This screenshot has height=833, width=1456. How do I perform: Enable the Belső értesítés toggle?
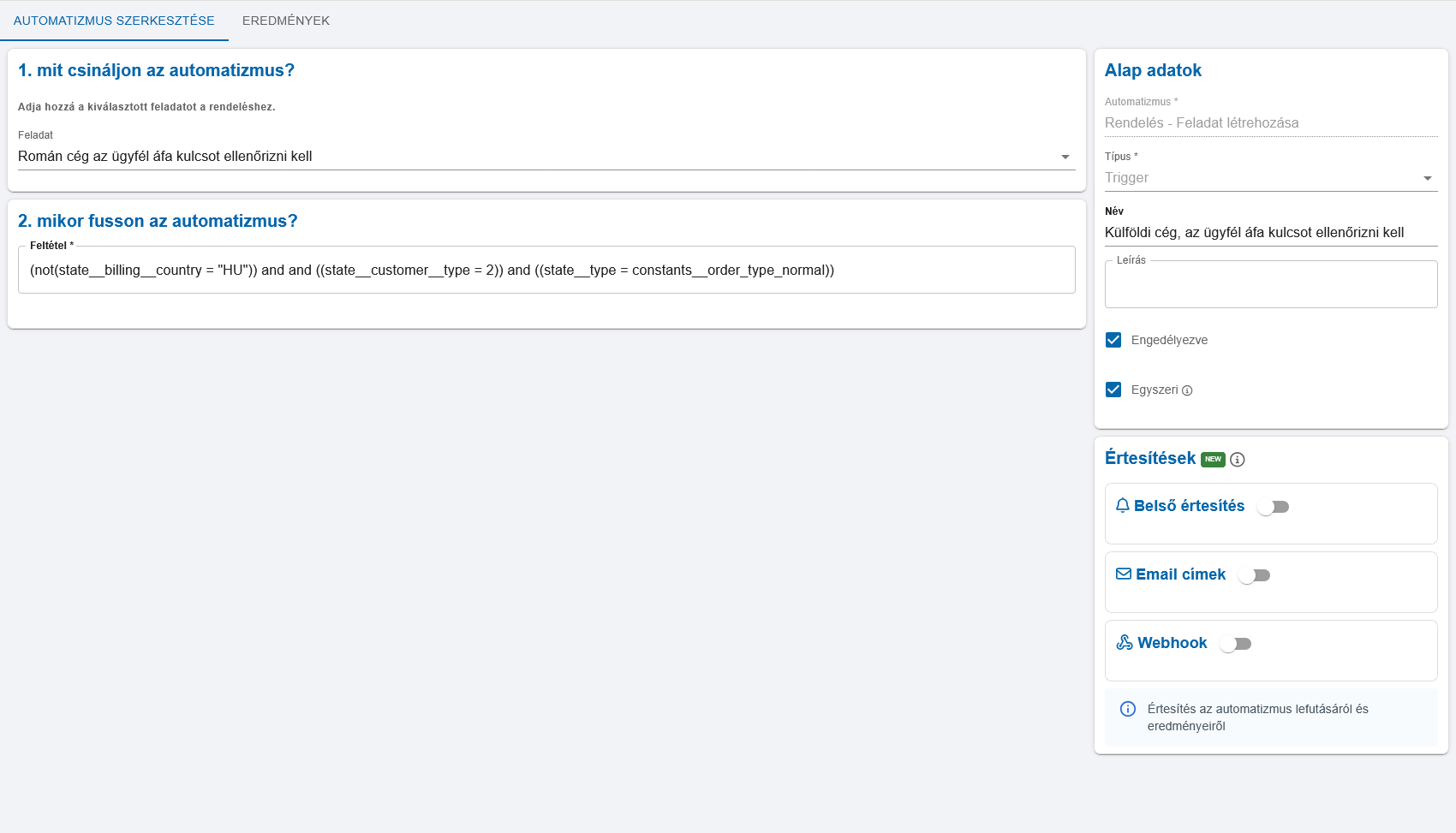pyautogui.click(x=1274, y=507)
